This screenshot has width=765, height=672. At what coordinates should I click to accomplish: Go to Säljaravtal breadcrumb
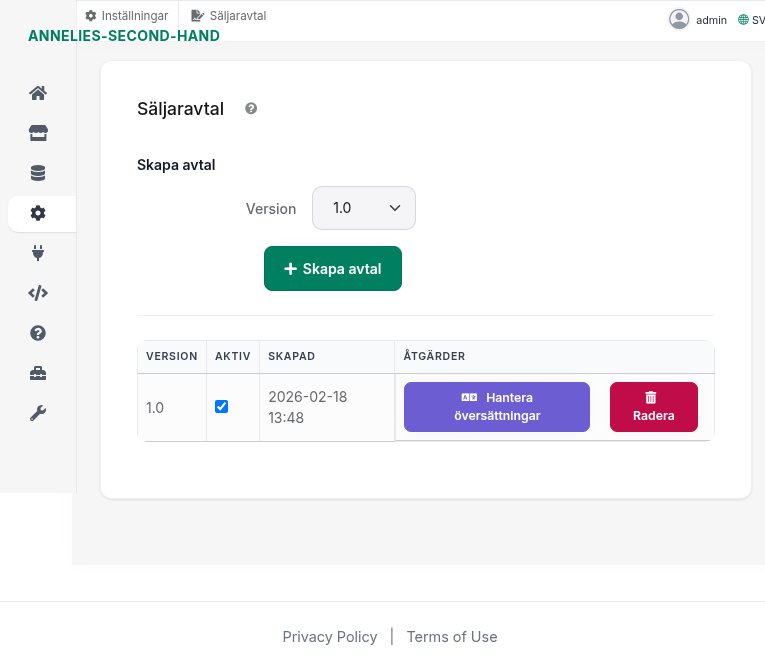pyautogui.click(x=228, y=16)
